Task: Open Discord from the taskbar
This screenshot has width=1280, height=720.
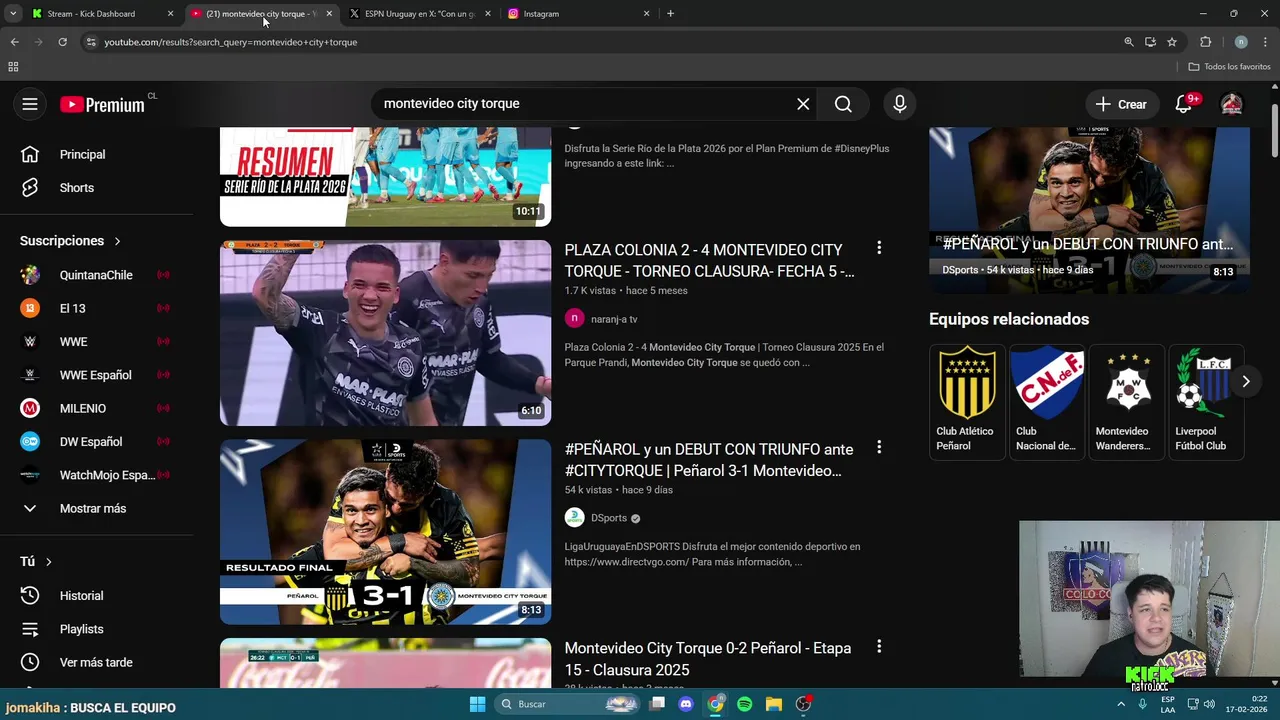Action: 686,704
